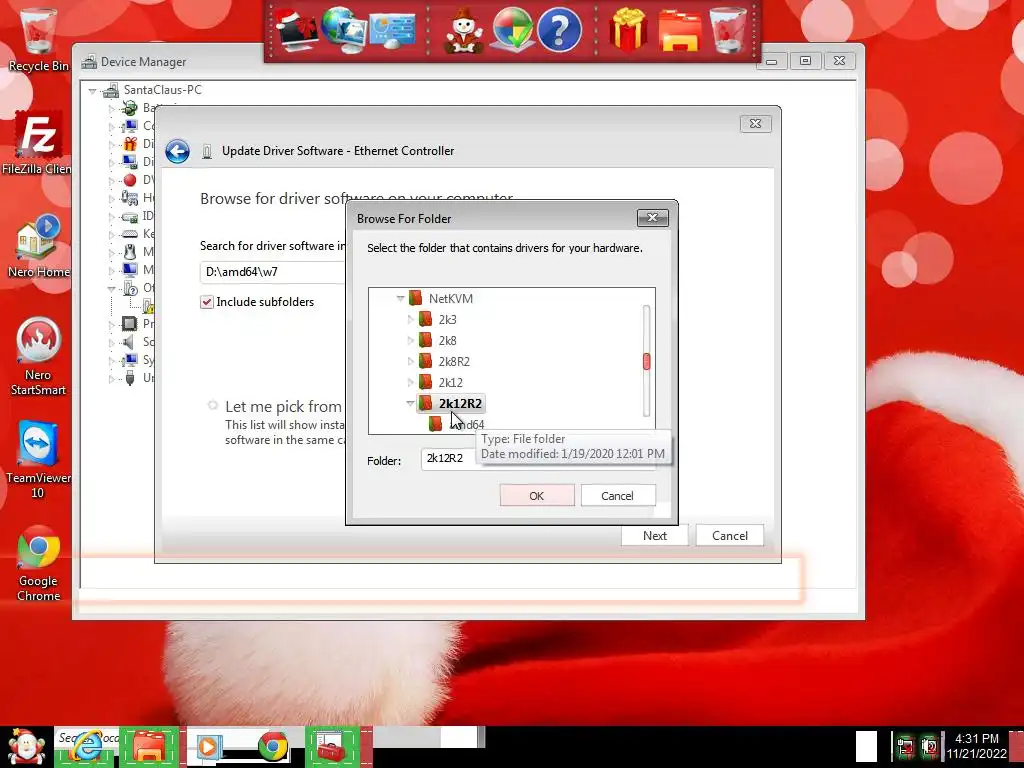Click Cancel in Browse For Folder dialog
This screenshot has height=768, width=1024.
[617, 496]
